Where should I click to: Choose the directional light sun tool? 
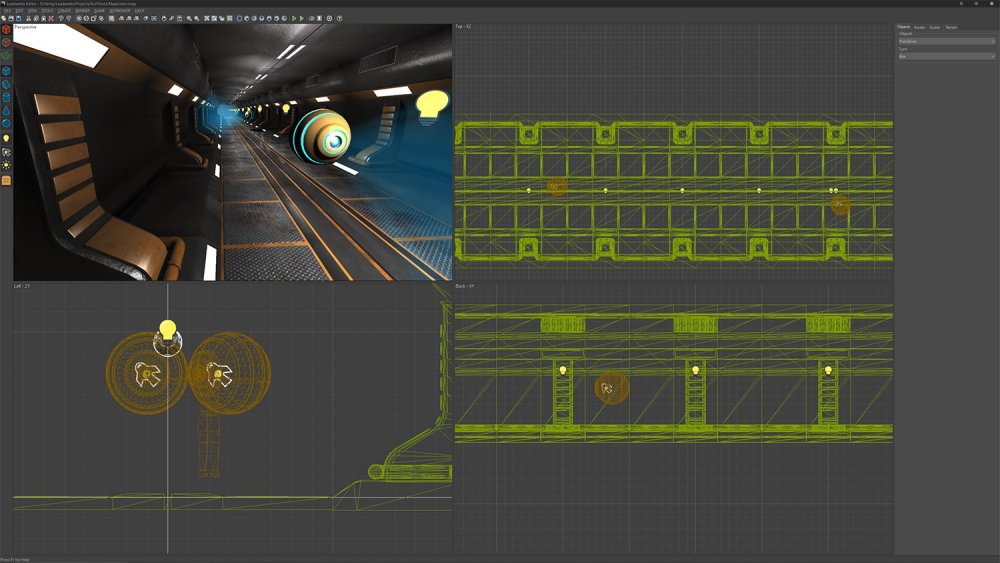coord(6,165)
